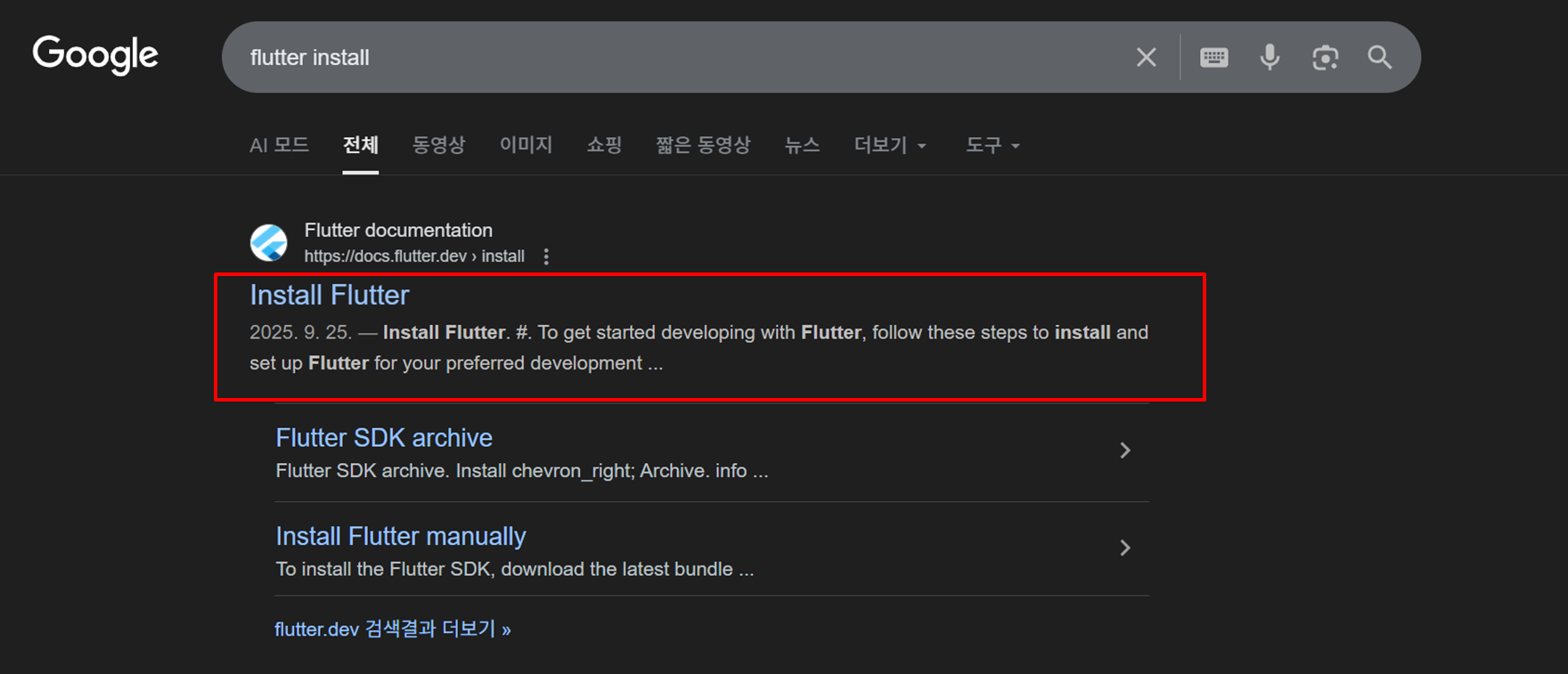Search by image with camera lens icon
Screen dimensions: 1568x674
[x=1325, y=58]
